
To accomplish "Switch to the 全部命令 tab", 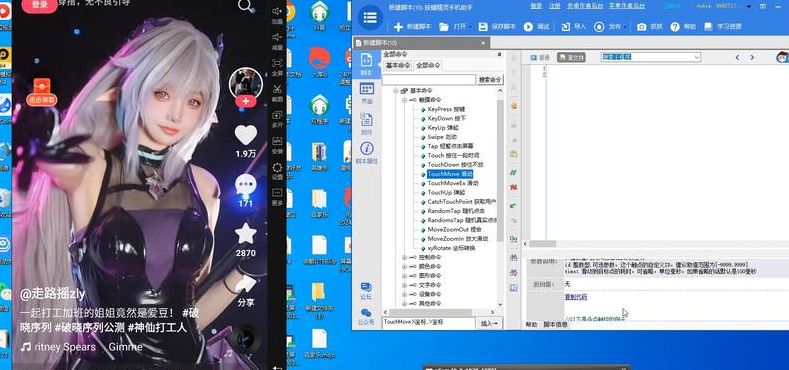I will [428, 65].
